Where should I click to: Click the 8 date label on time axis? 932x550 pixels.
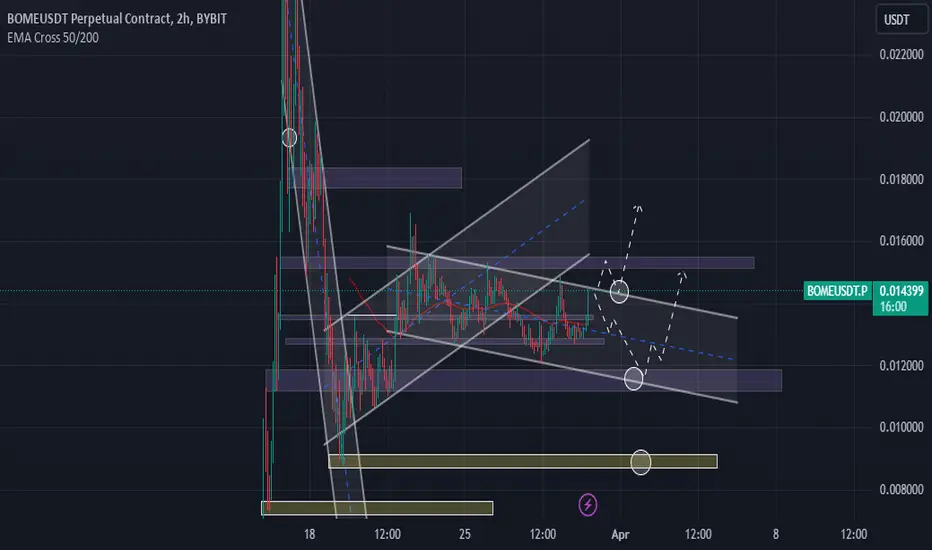776,534
